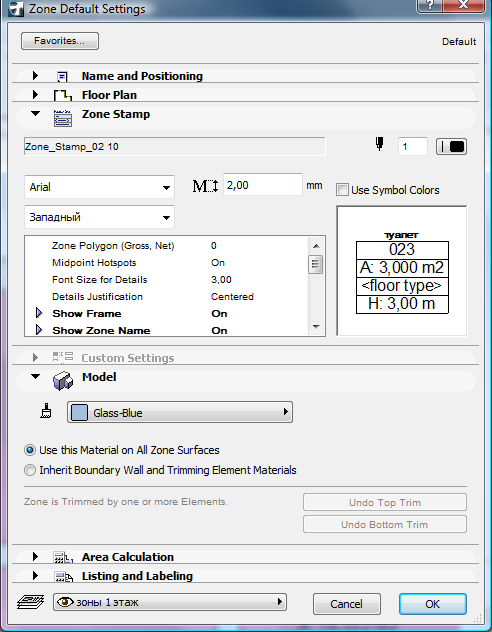Screen dimensions: 492x632
Task: Open the Западный script dropdown
Action: click(99, 217)
